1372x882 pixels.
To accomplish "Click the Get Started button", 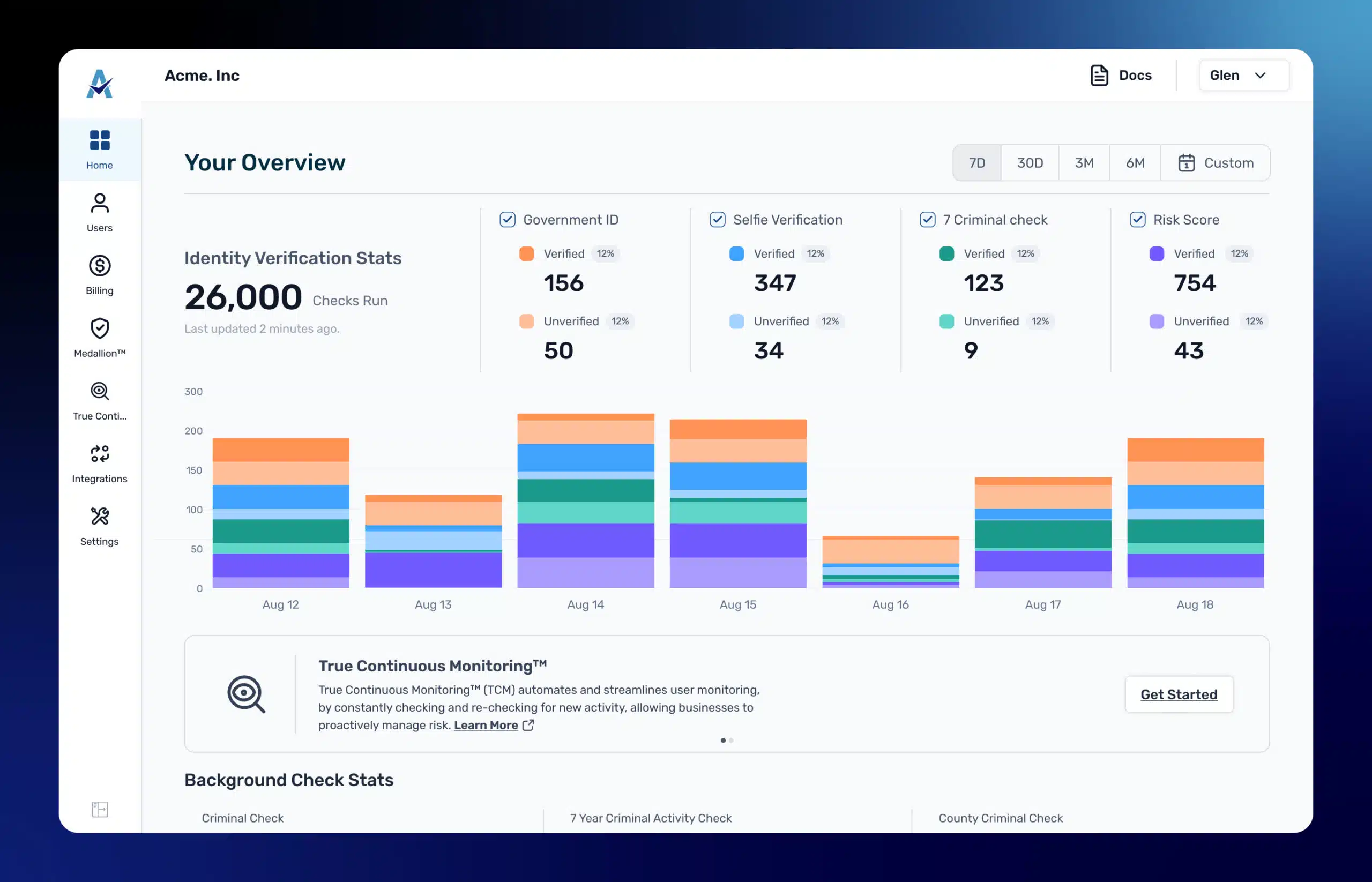I will pos(1179,694).
